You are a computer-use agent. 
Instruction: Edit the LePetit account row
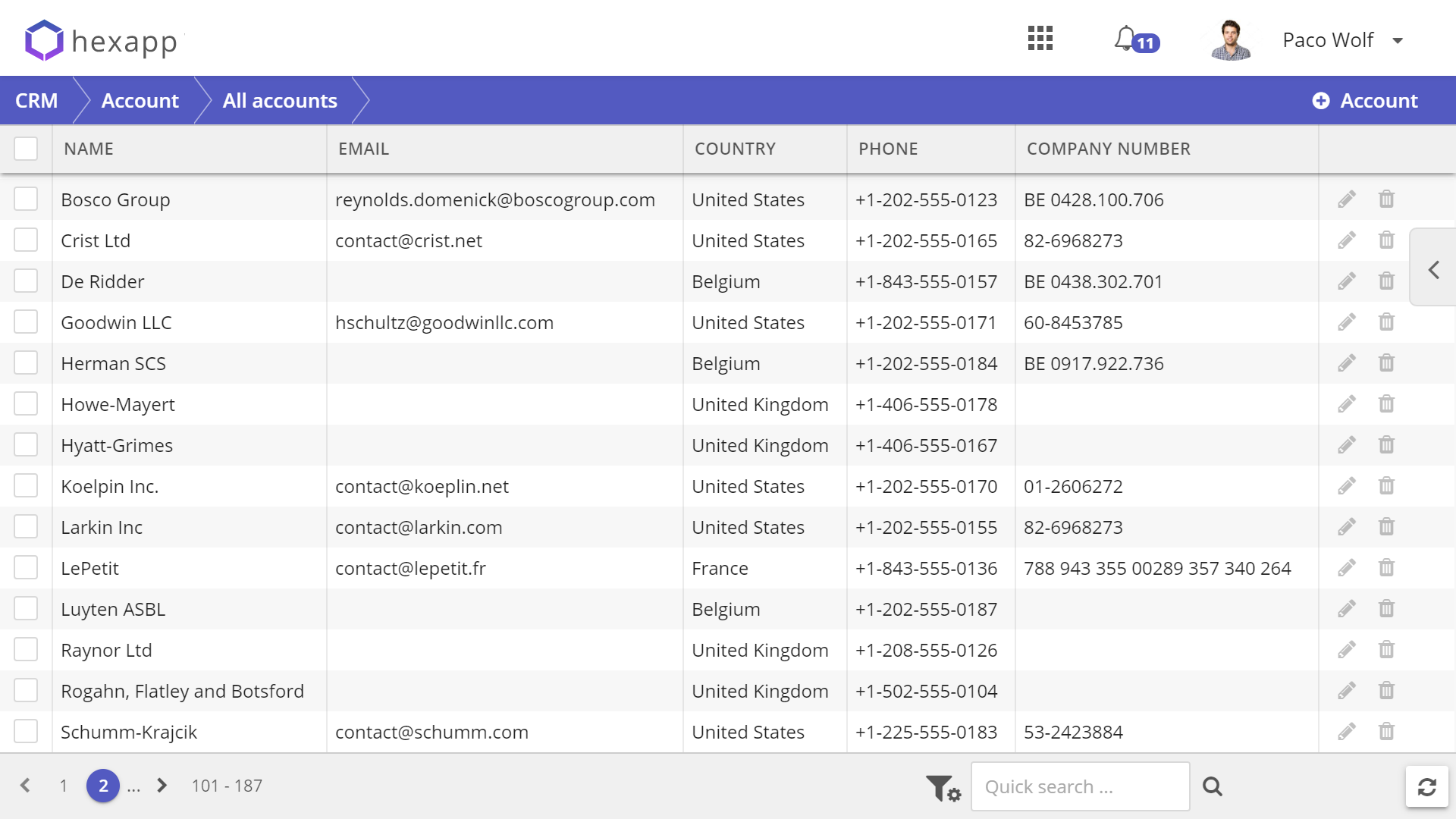(1346, 568)
